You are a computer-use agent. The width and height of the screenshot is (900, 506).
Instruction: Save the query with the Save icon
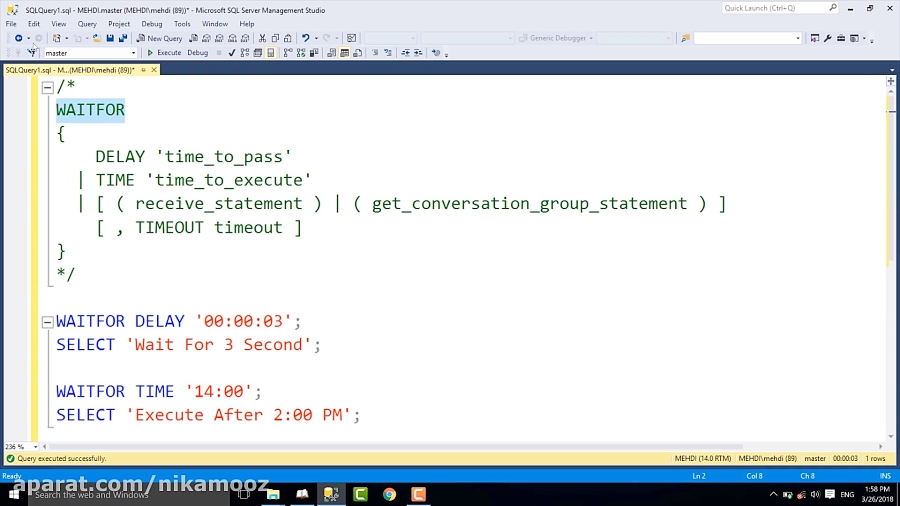(x=110, y=38)
